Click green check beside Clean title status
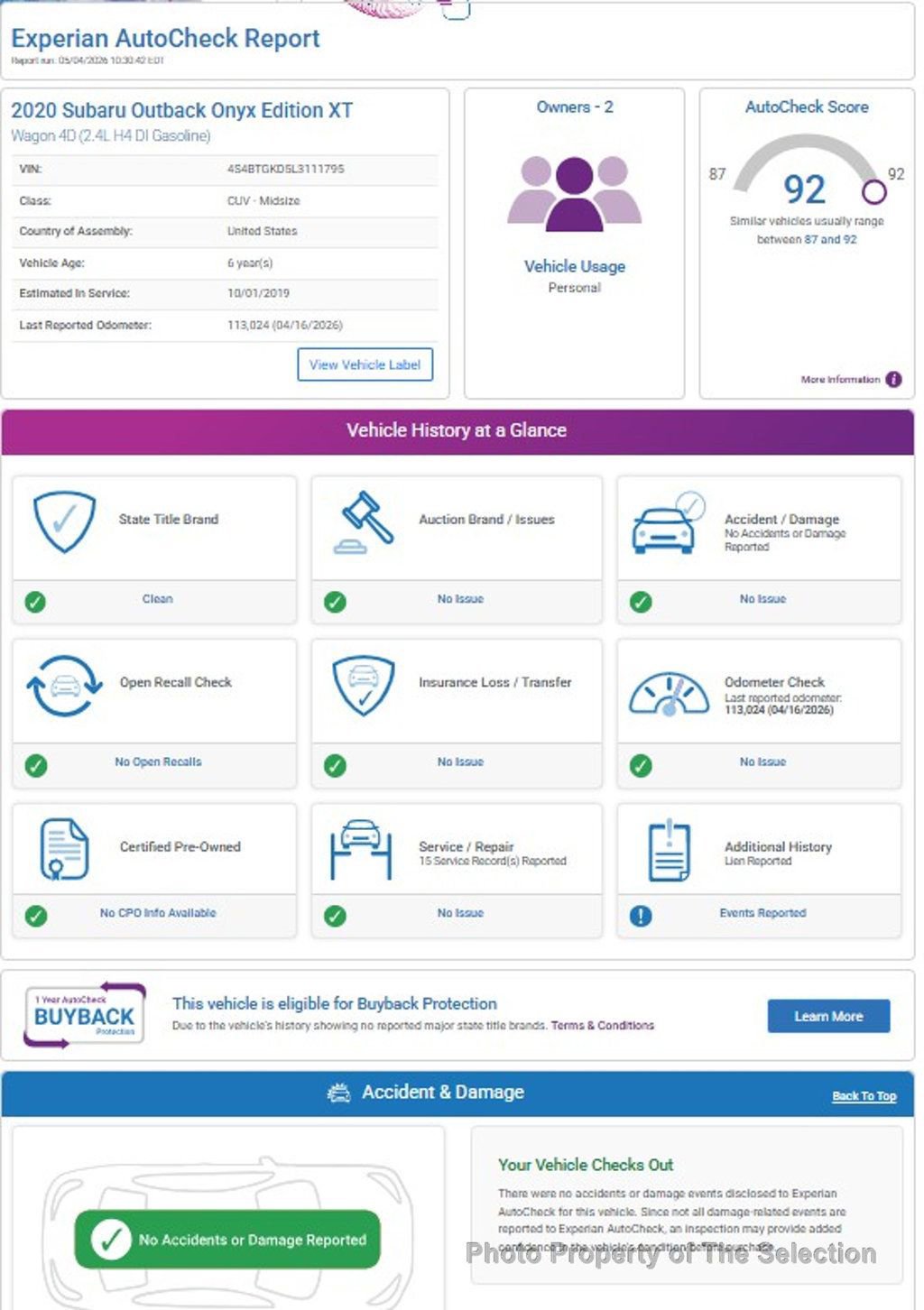The width and height of the screenshot is (924, 1310). [x=35, y=602]
